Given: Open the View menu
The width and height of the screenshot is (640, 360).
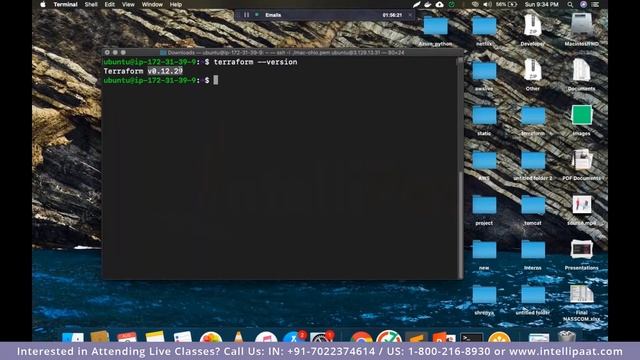Looking at the screenshot, I should pyautogui.click(x=128, y=4).
